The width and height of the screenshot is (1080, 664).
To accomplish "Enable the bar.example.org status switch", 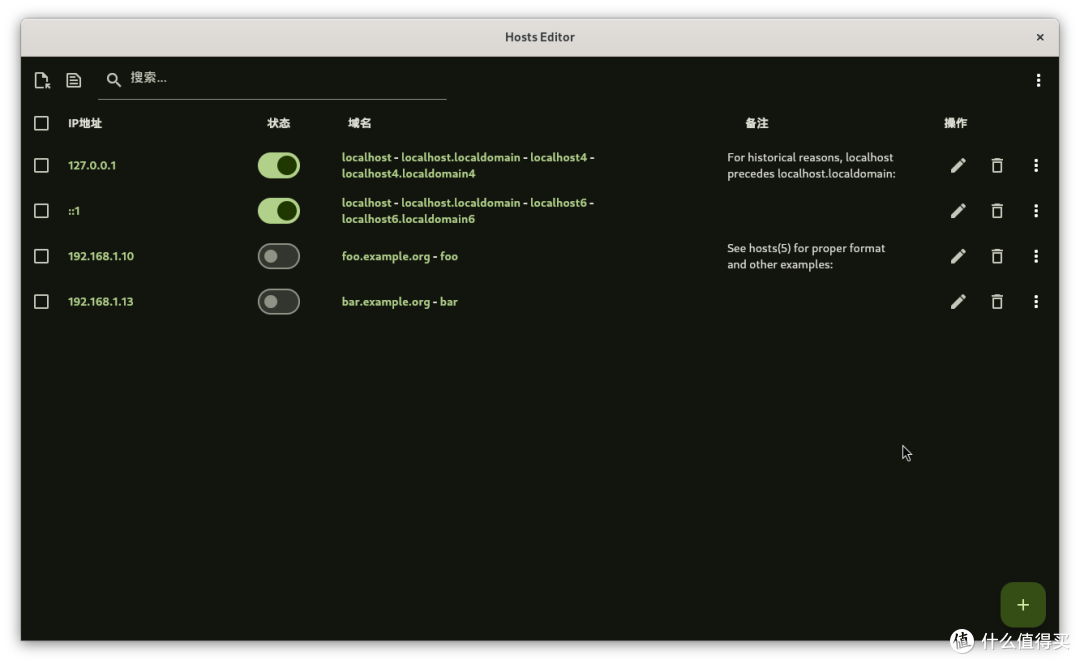I will 279,302.
